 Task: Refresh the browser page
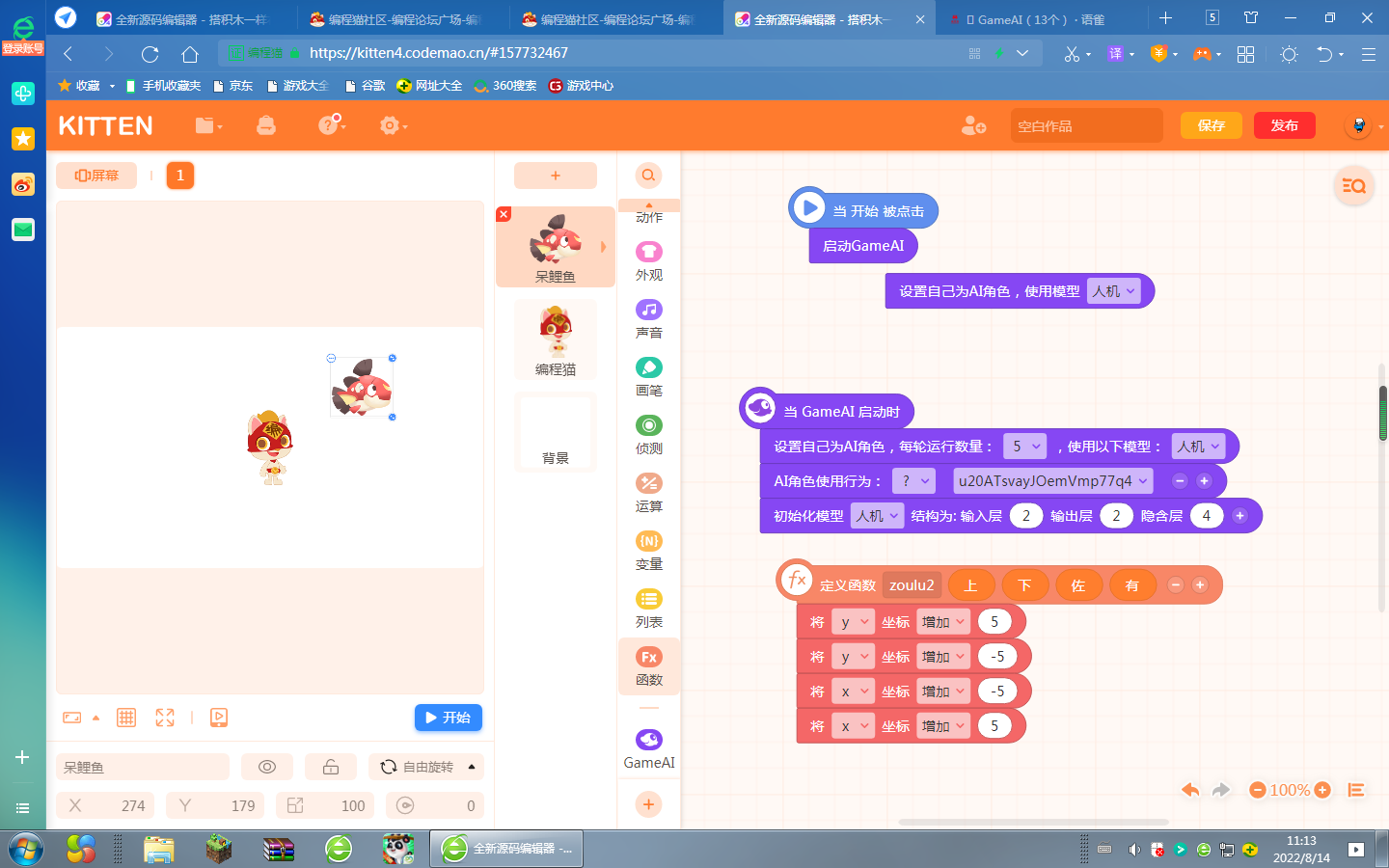[150, 54]
